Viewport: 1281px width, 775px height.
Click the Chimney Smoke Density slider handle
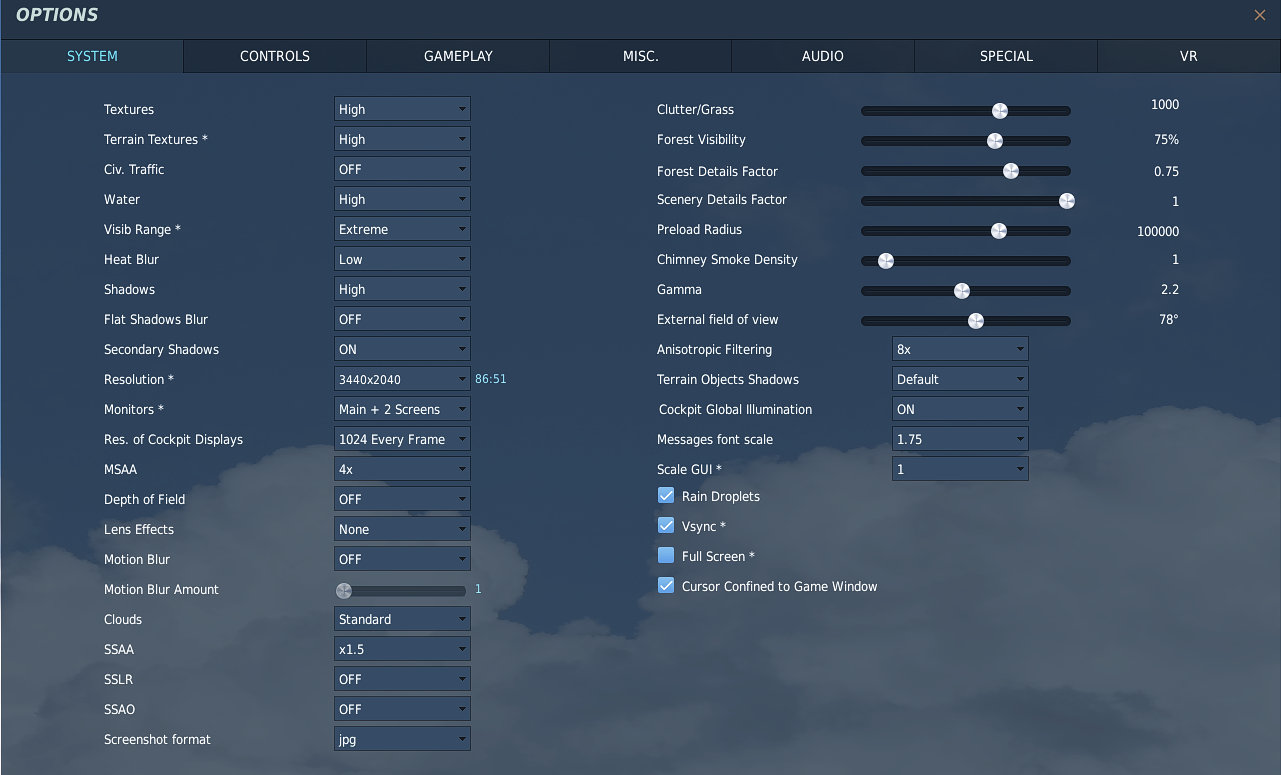click(885, 261)
